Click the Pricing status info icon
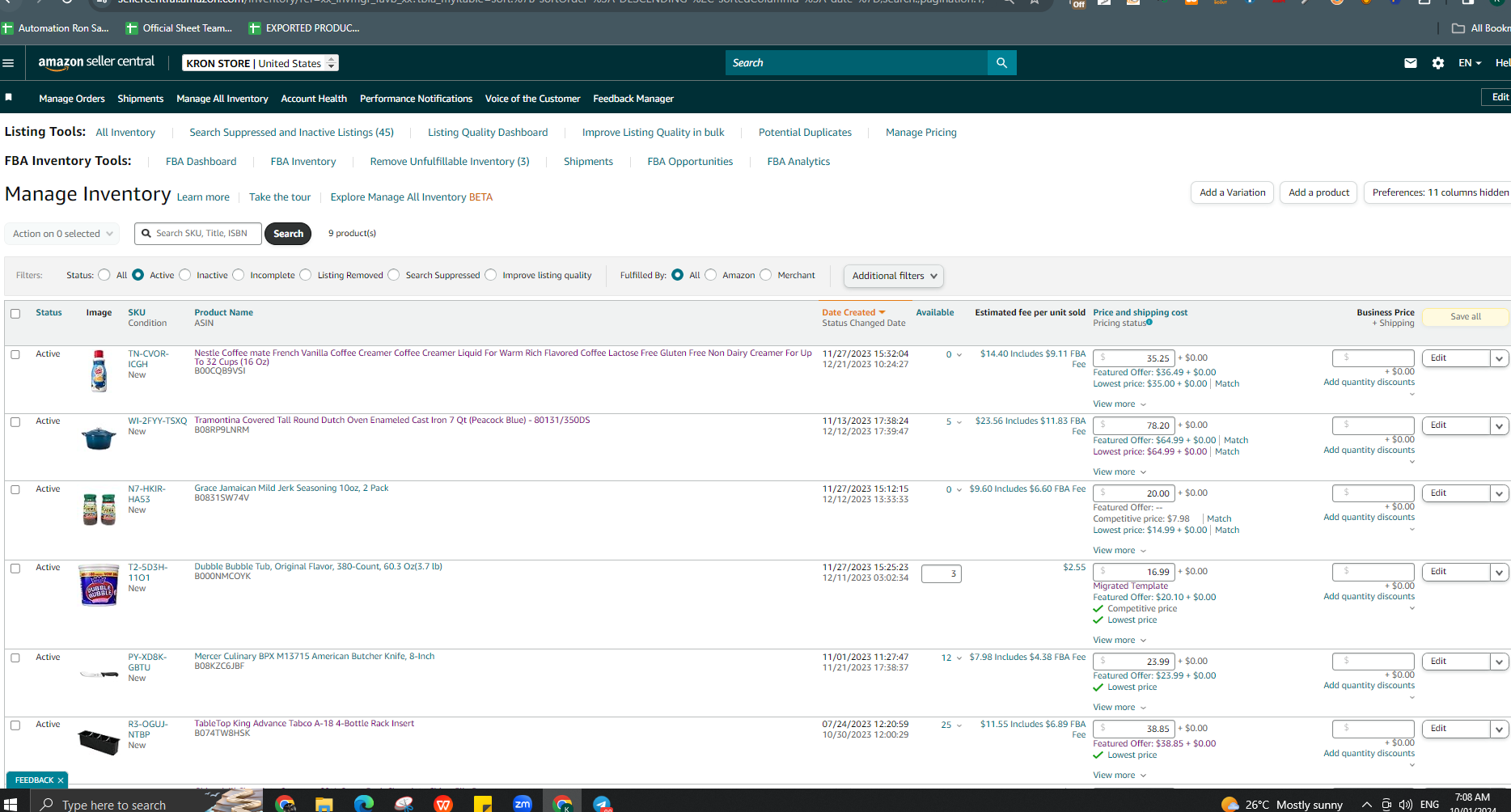The height and width of the screenshot is (812, 1511). click(1149, 323)
